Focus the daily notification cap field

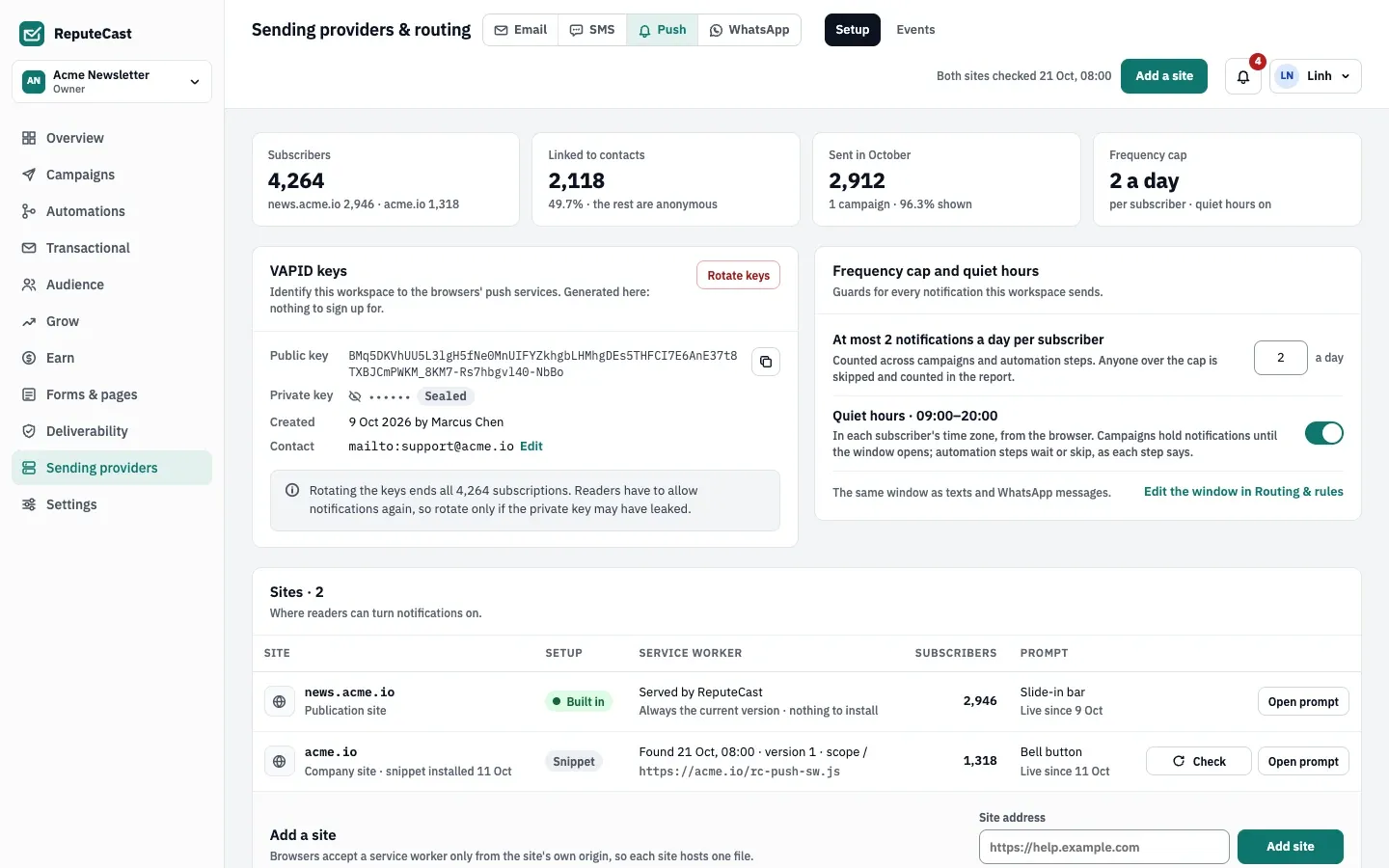1281,358
